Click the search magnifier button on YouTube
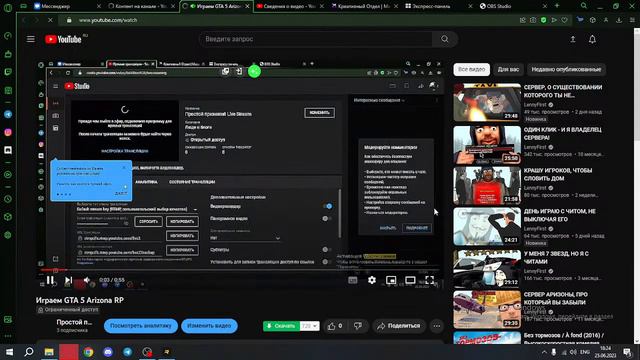Image resolution: width=640 pixels, height=360 pixels. [444, 39]
